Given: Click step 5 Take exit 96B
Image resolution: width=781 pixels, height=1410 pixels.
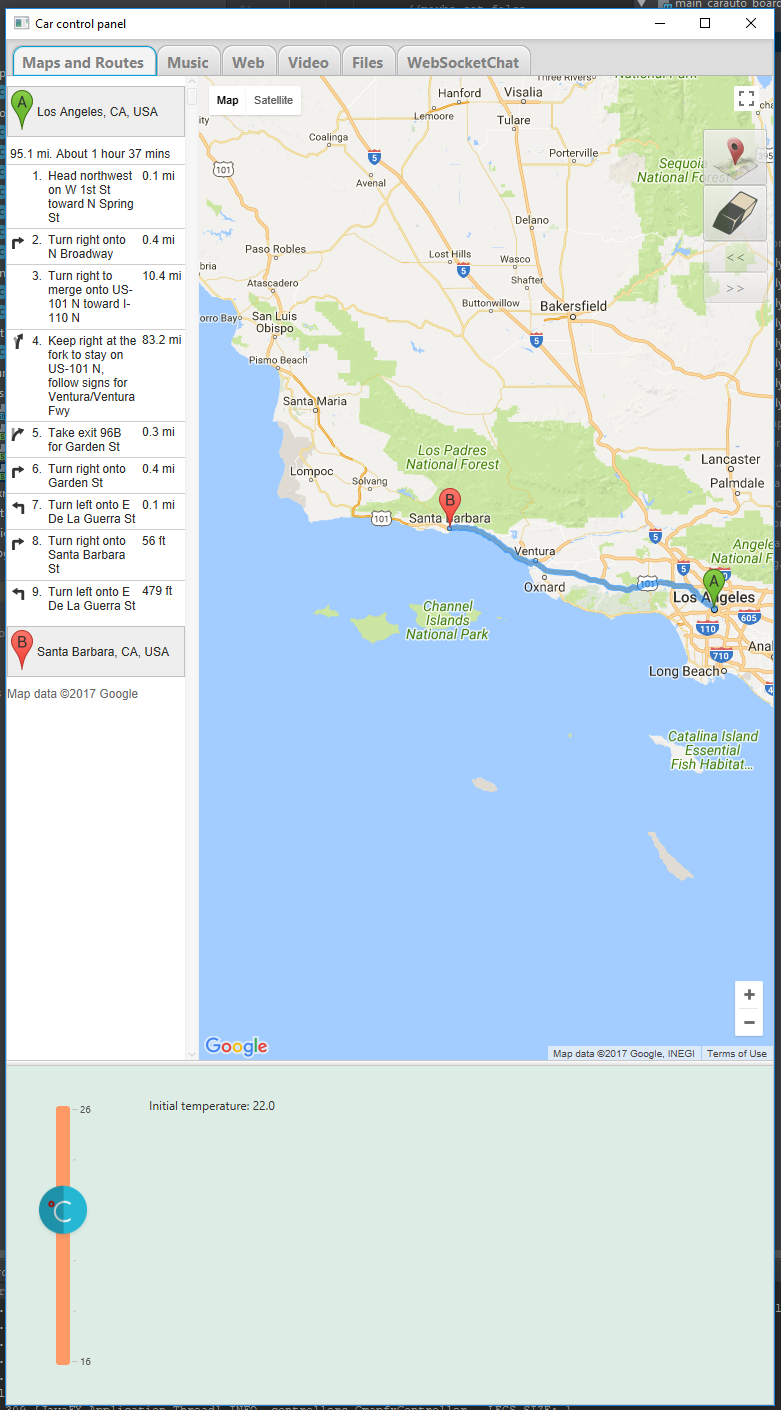Looking at the screenshot, I should pyautogui.click(x=96, y=440).
